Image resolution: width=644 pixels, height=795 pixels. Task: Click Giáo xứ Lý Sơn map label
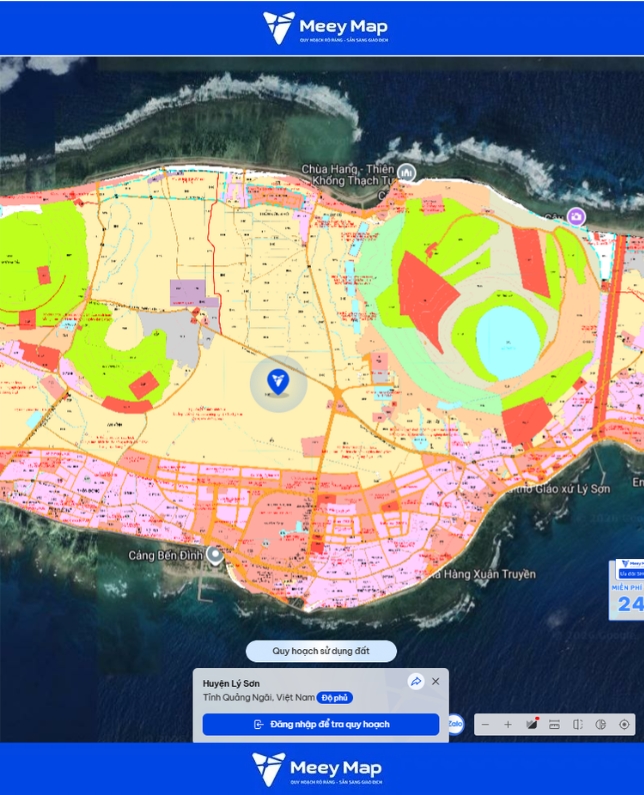(558, 489)
